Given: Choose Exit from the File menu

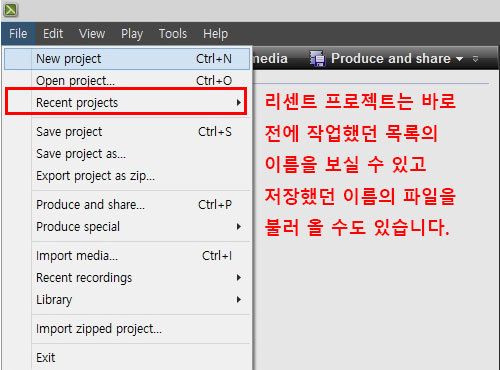Looking at the screenshot, I should (x=127, y=358).
